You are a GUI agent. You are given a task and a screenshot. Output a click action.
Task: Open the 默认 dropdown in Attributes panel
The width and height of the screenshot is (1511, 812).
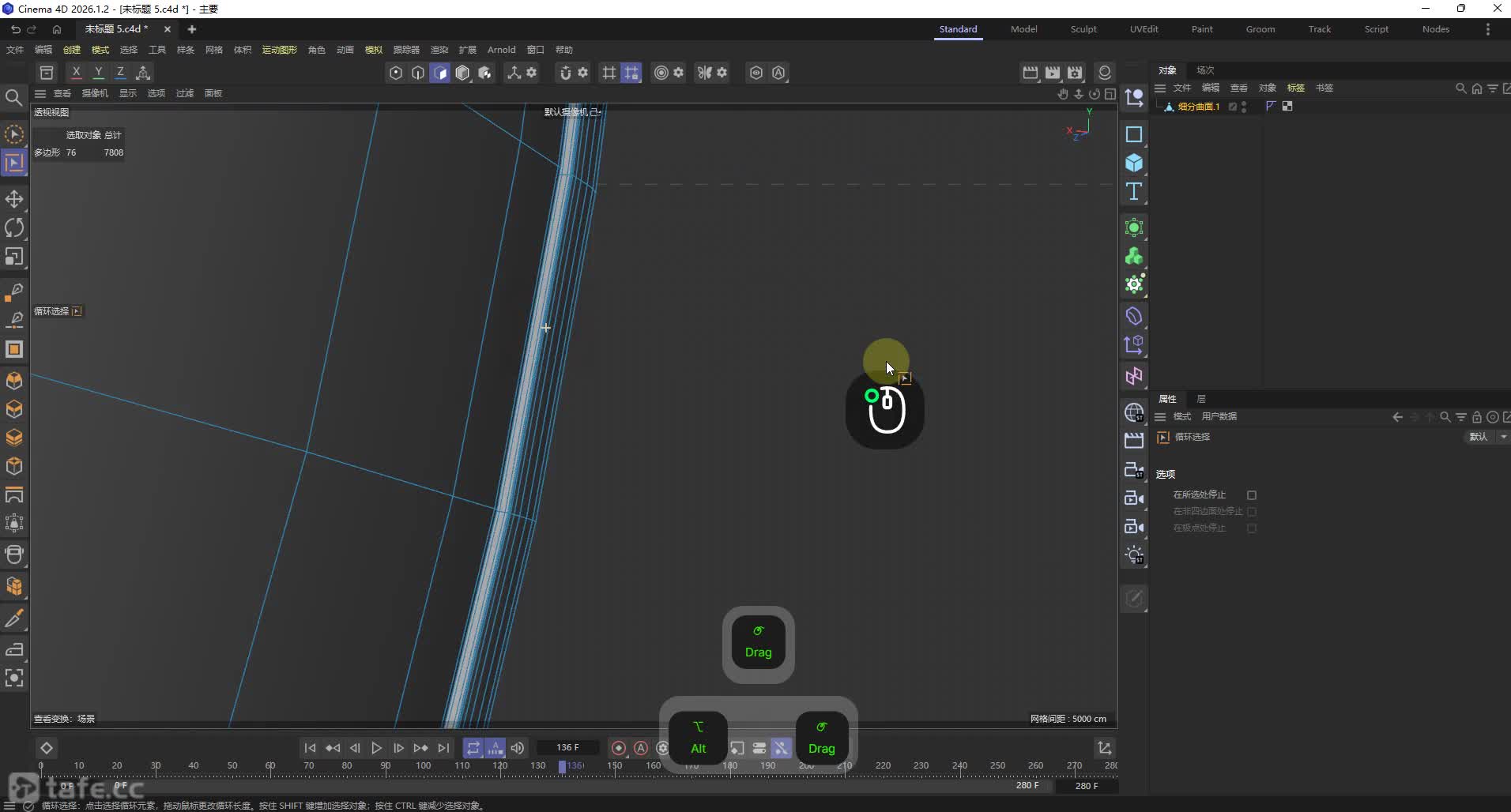tap(1488, 437)
